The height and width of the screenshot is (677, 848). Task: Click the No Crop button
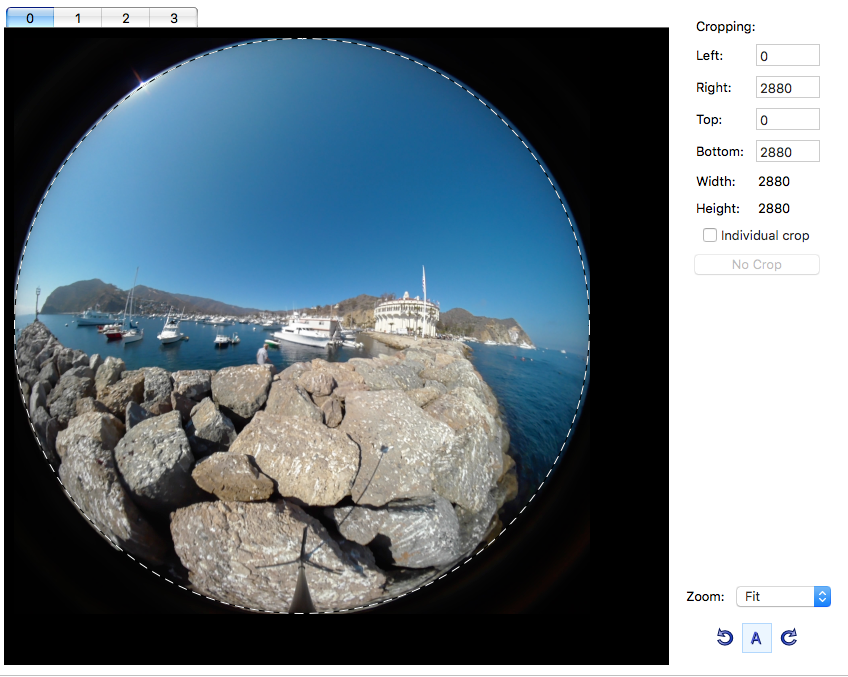[x=757, y=264]
